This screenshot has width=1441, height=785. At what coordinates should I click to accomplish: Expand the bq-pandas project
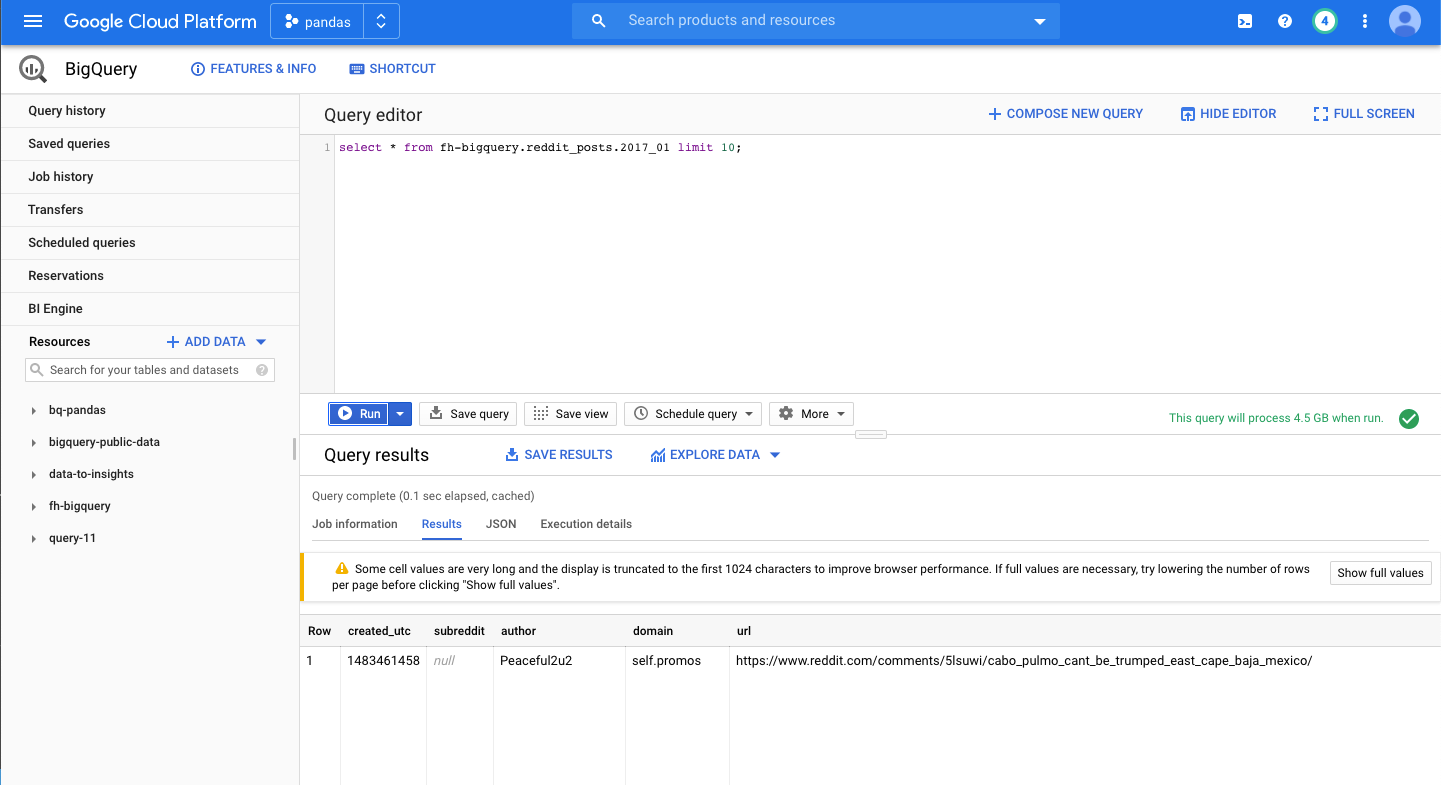[34, 411]
